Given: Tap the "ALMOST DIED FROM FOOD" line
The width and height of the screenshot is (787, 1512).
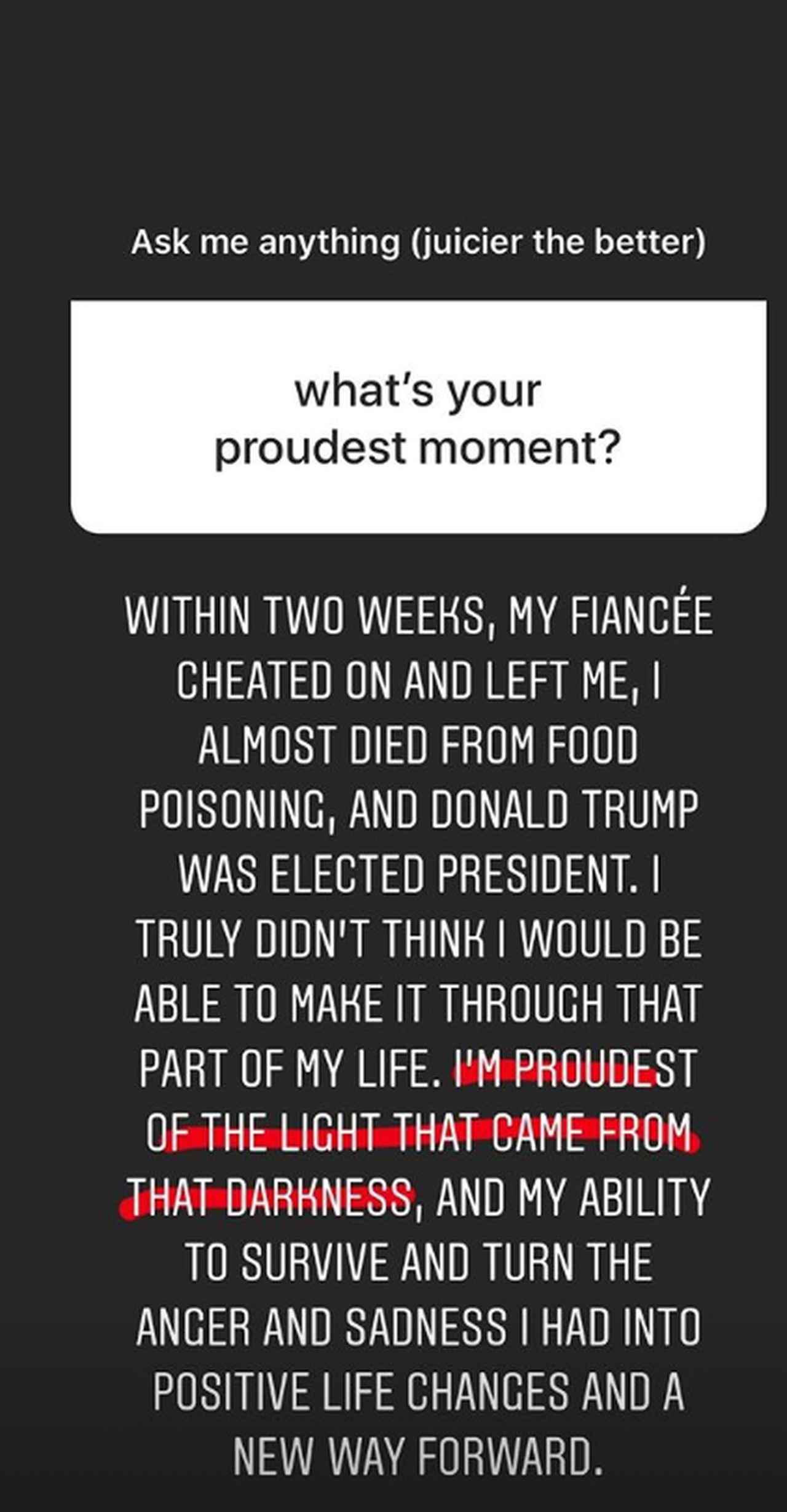Looking at the screenshot, I should (x=418, y=745).
